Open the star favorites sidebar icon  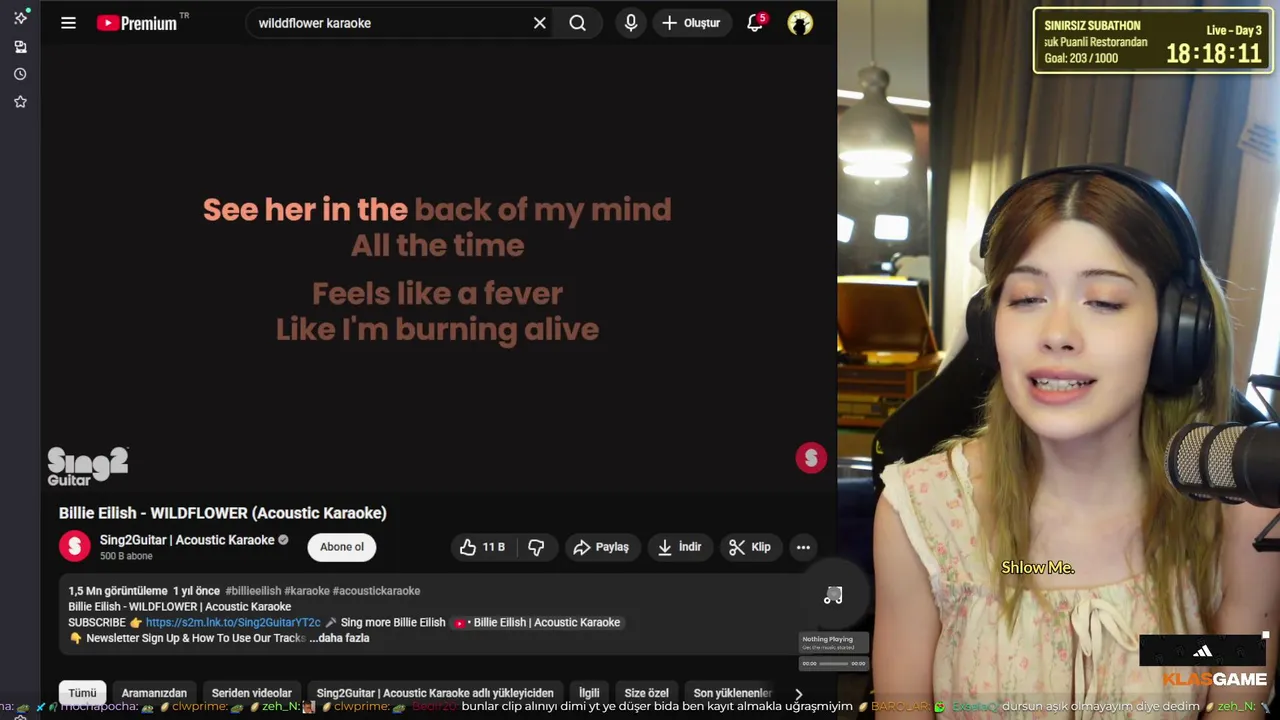click(x=20, y=102)
